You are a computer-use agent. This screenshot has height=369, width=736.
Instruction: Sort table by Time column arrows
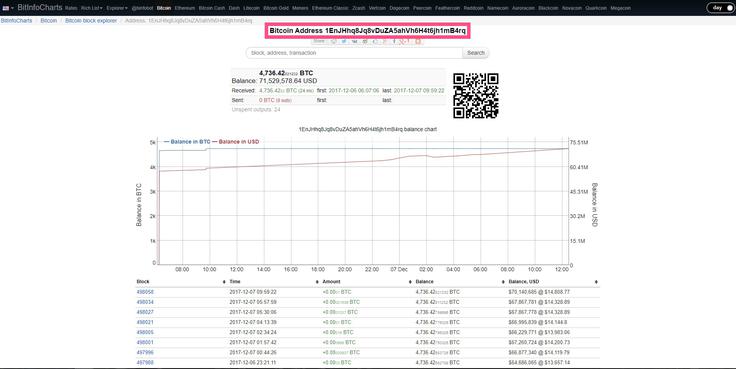pos(316,282)
